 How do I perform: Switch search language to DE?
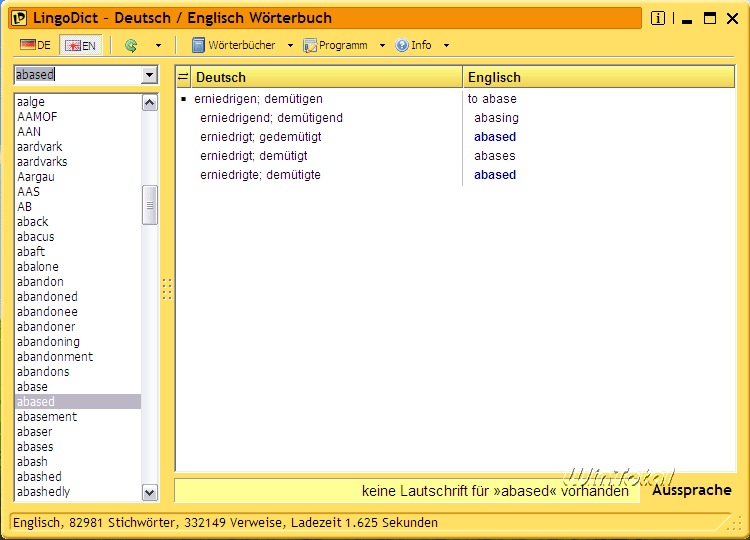click(x=35, y=45)
